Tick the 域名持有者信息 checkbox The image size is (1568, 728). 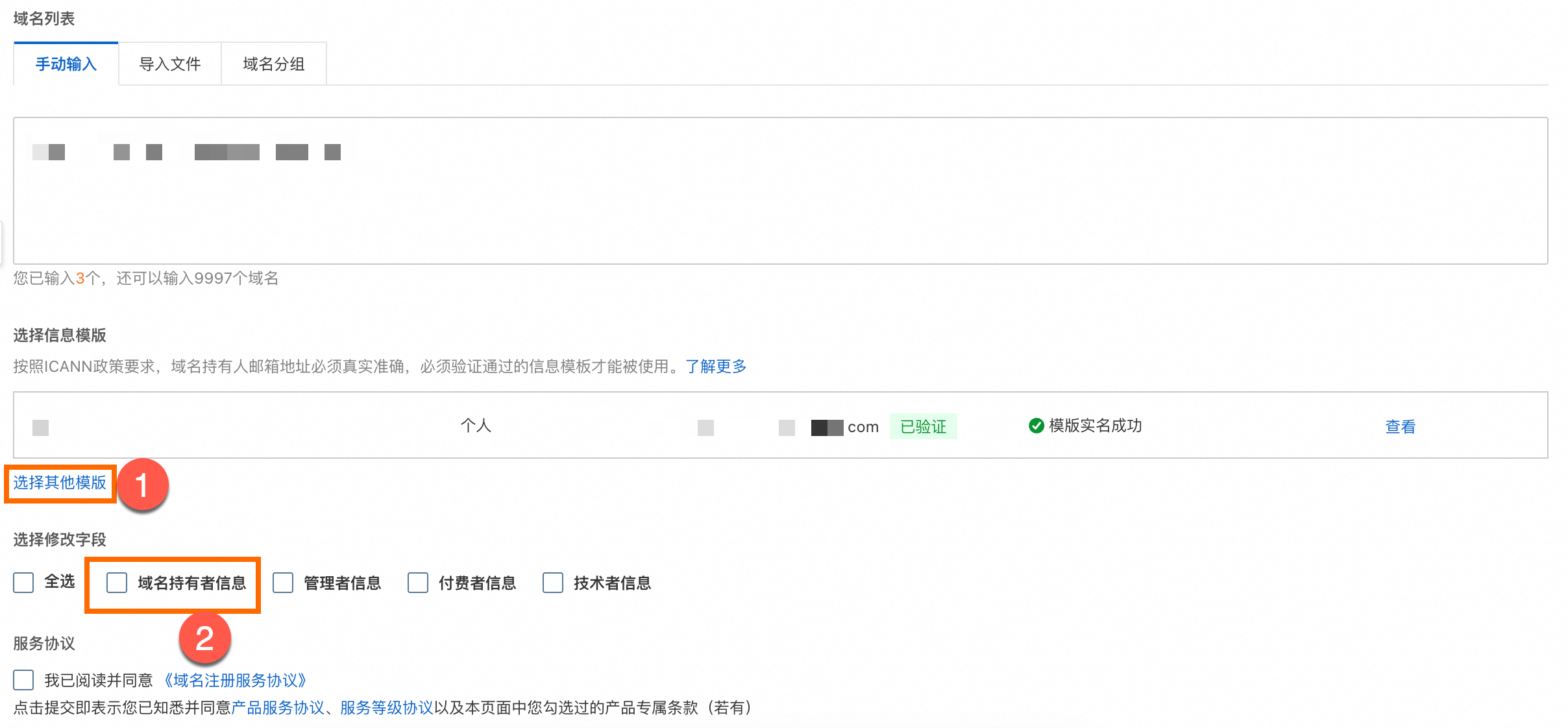(117, 583)
